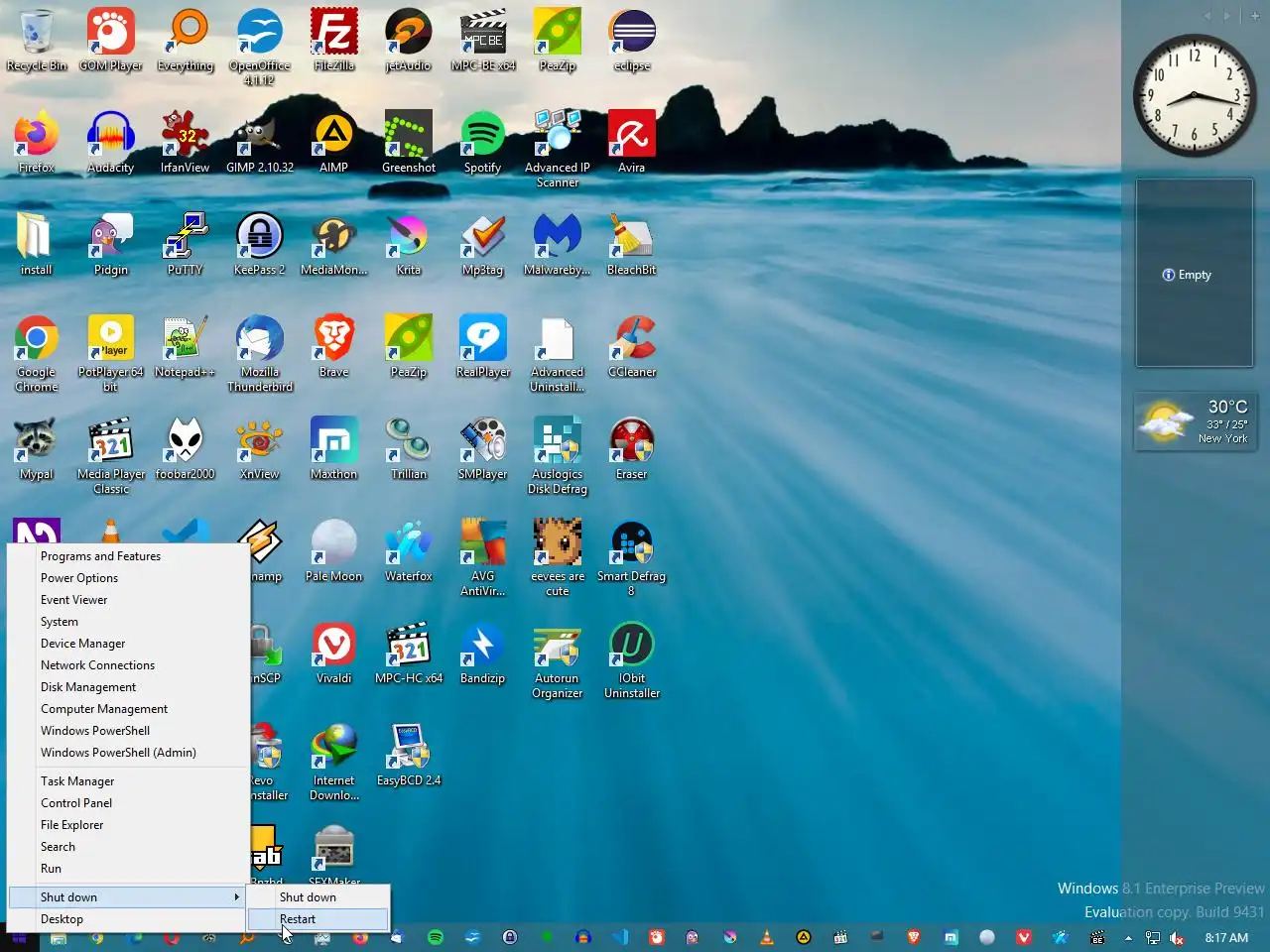Image resolution: width=1270 pixels, height=952 pixels.
Task: Open the 8:17 AM taskbar clock
Action: [1226, 937]
